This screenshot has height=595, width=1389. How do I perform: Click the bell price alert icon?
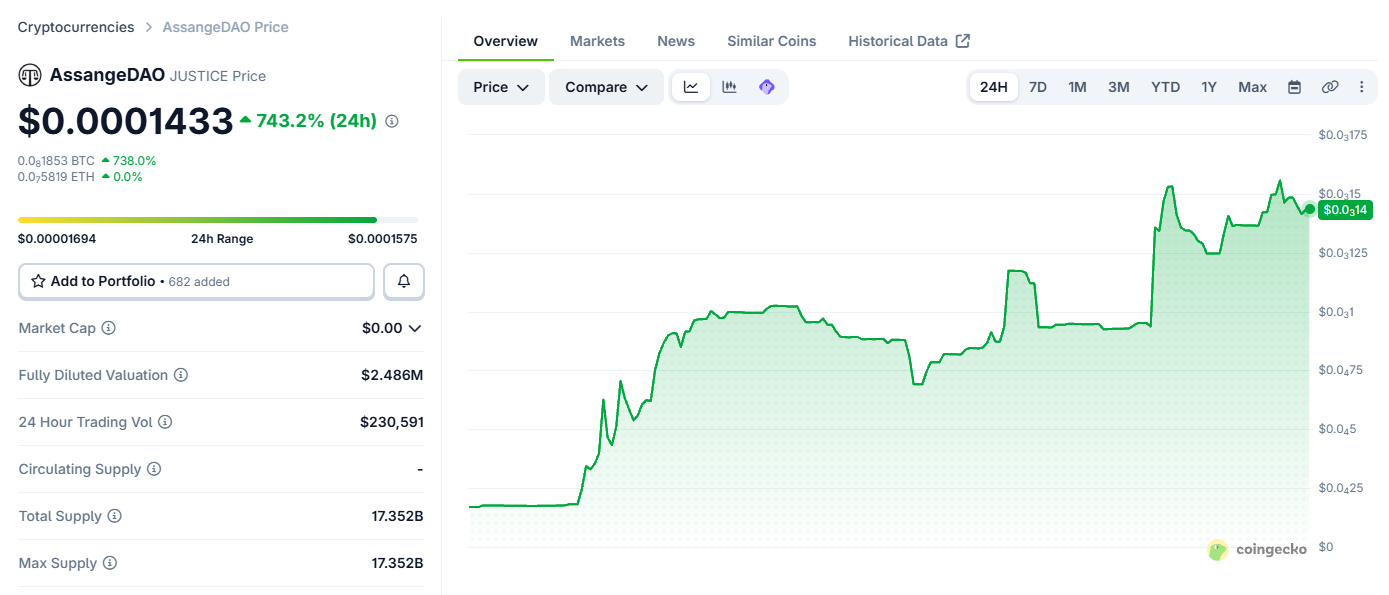[404, 281]
